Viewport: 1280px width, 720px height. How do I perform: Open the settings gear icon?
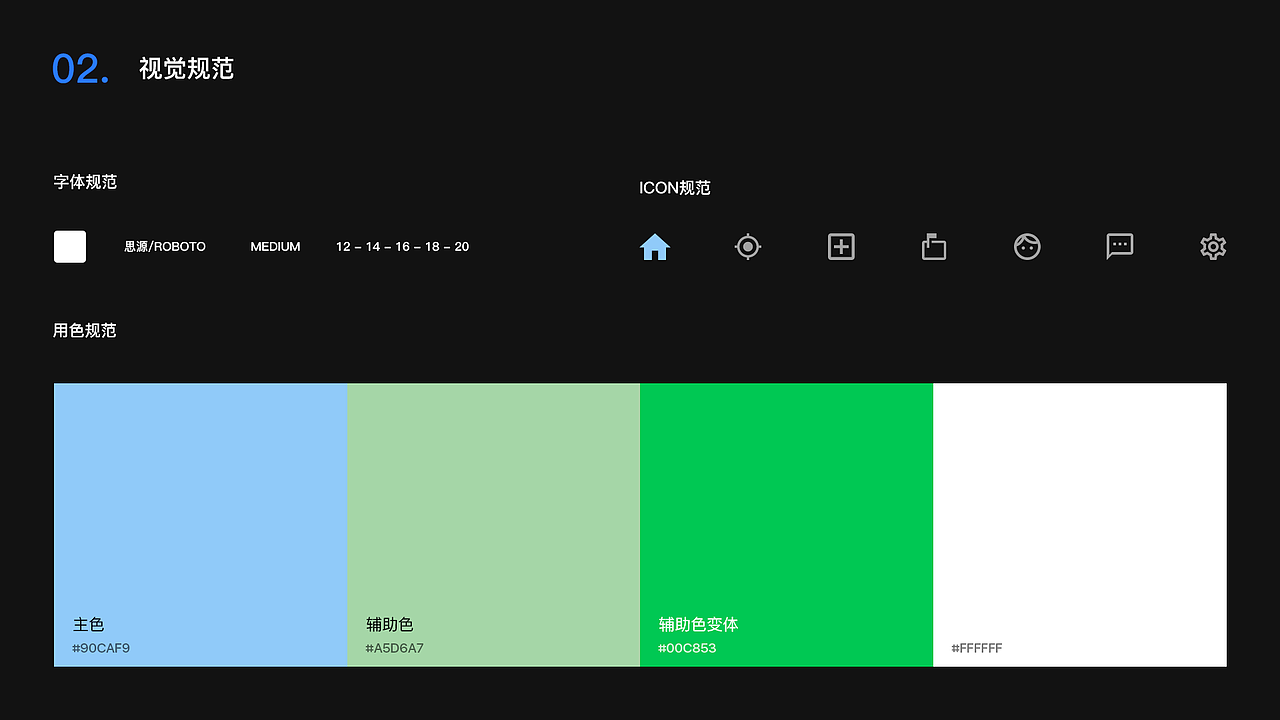click(x=1213, y=246)
